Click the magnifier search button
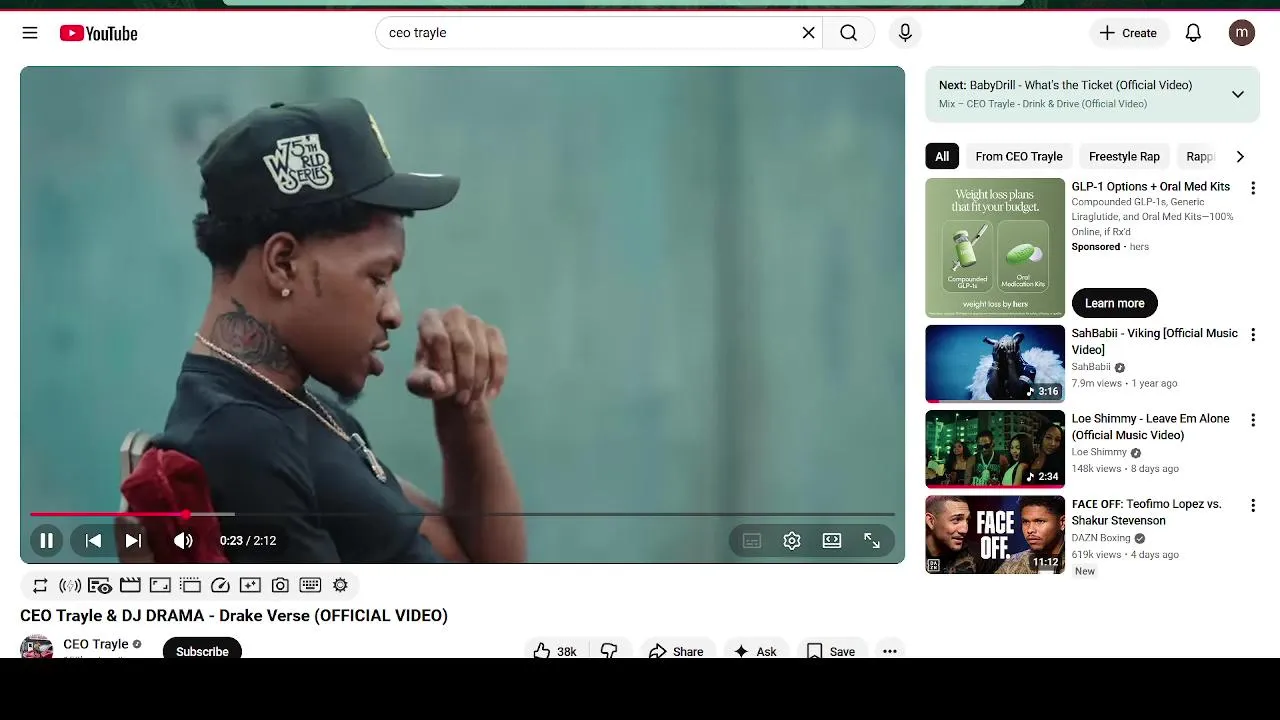Image resolution: width=1280 pixels, height=720 pixels. (848, 33)
